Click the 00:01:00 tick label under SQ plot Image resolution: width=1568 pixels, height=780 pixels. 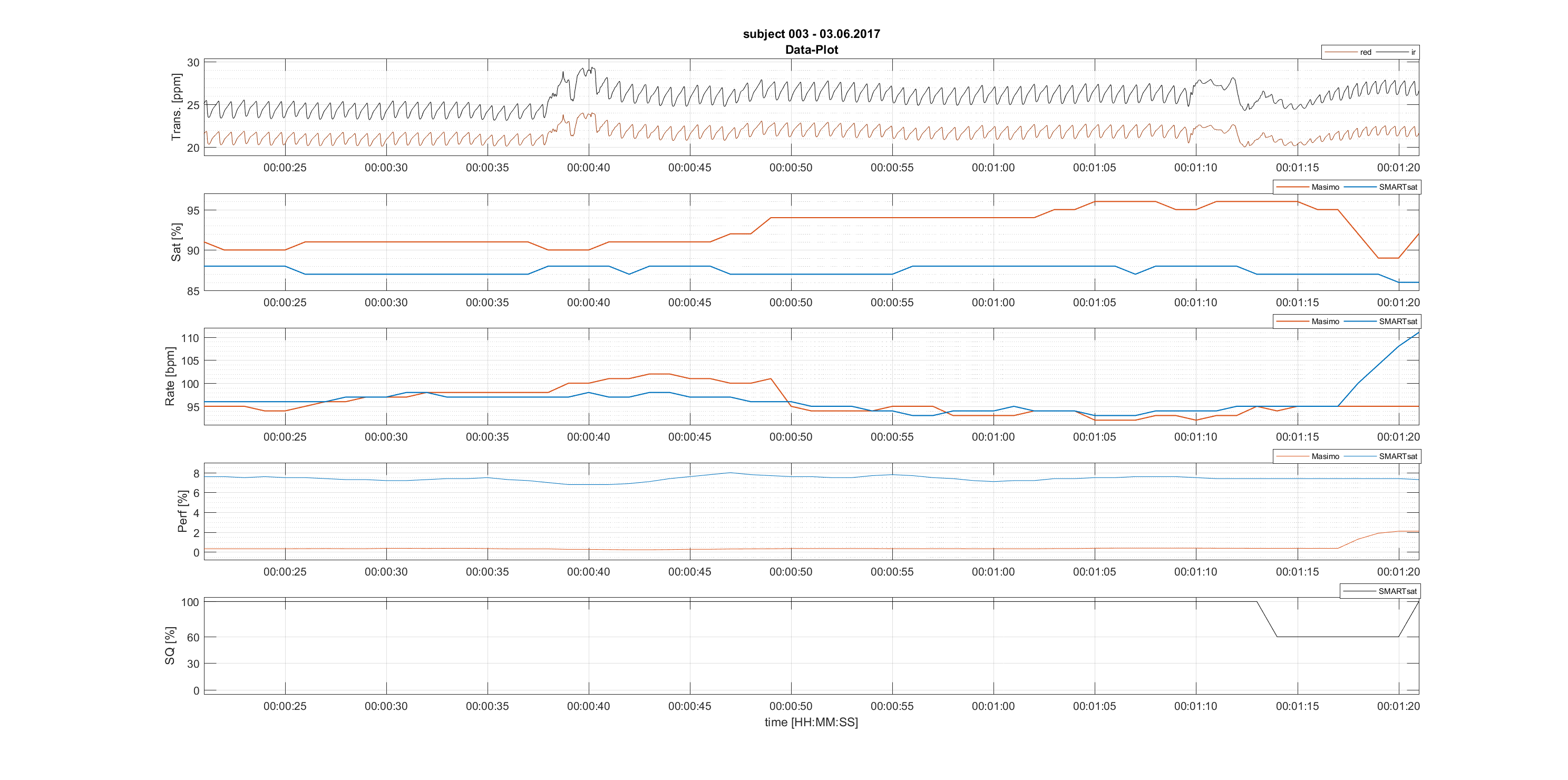993,706
